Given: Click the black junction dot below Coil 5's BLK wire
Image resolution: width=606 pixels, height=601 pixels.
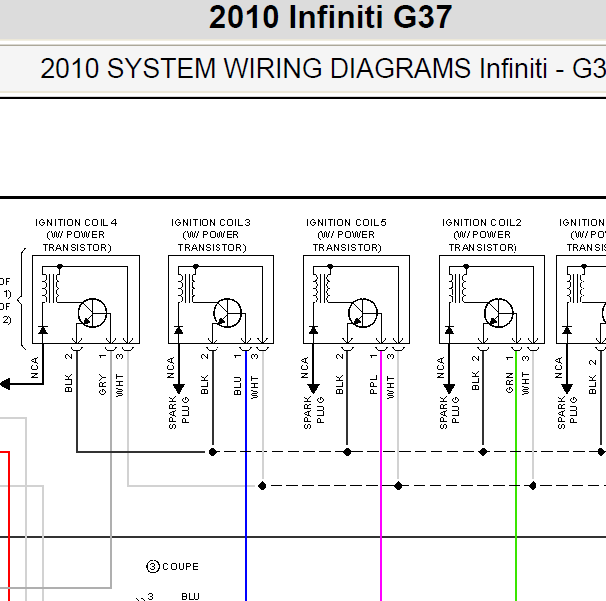Looking at the screenshot, I should pos(347,452).
